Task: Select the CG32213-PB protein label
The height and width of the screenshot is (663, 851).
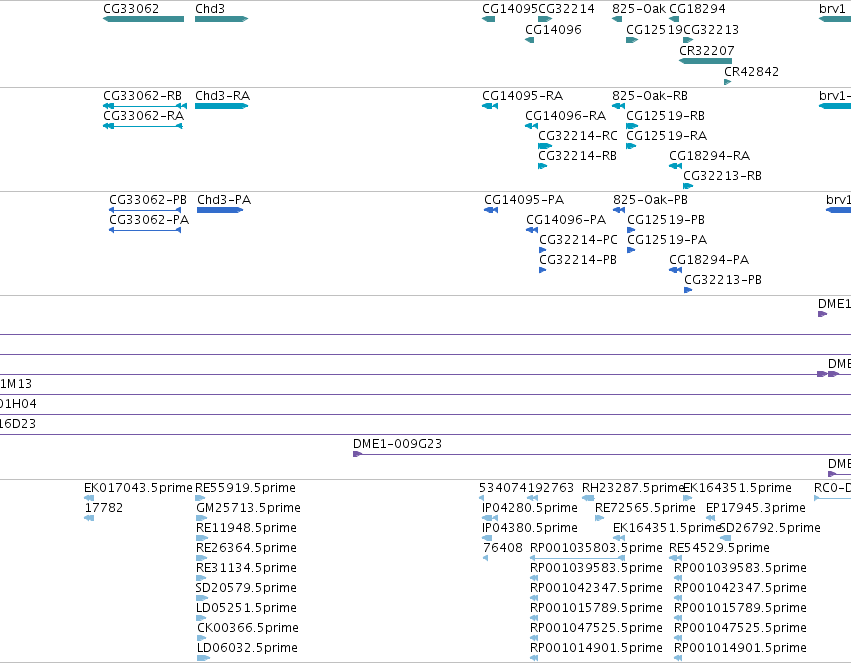Action: click(723, 280)
